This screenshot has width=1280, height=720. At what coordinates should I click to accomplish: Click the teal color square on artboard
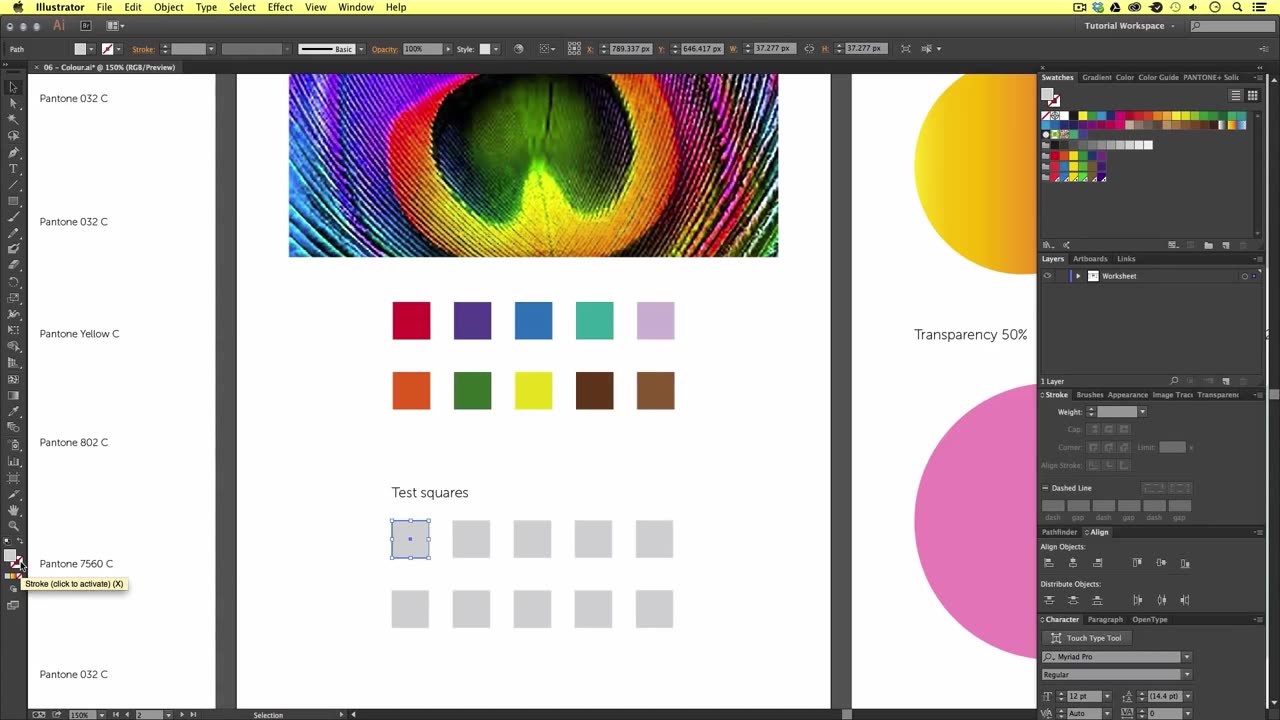594,321
